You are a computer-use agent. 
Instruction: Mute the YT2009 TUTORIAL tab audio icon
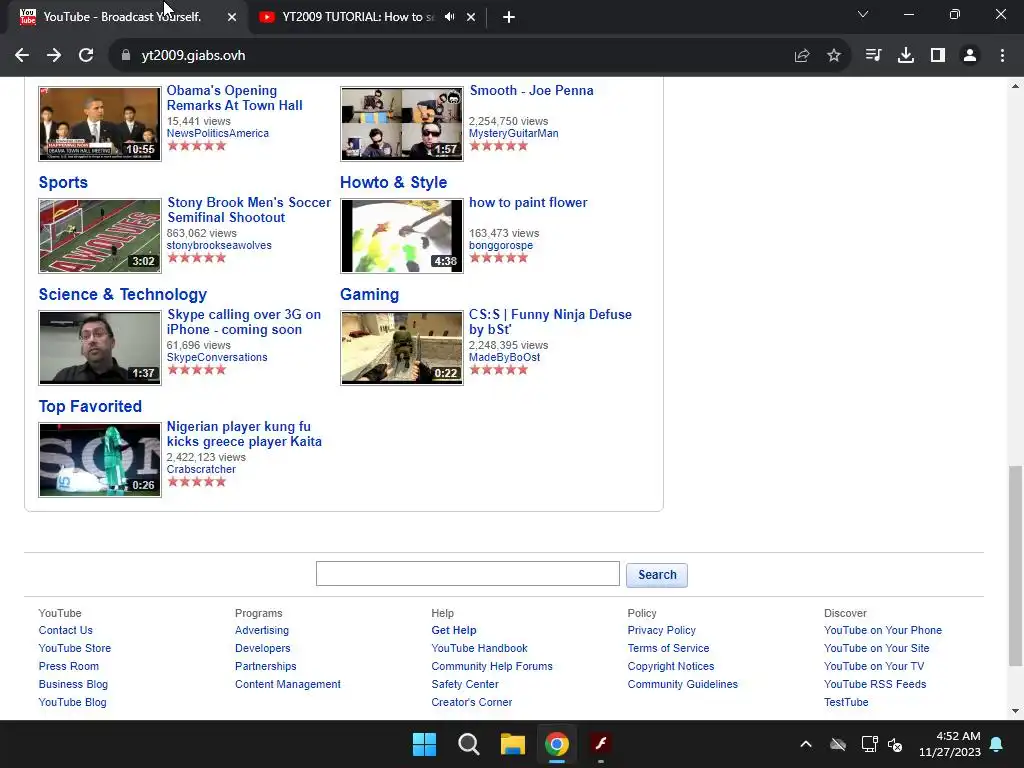tap(449, 17)
